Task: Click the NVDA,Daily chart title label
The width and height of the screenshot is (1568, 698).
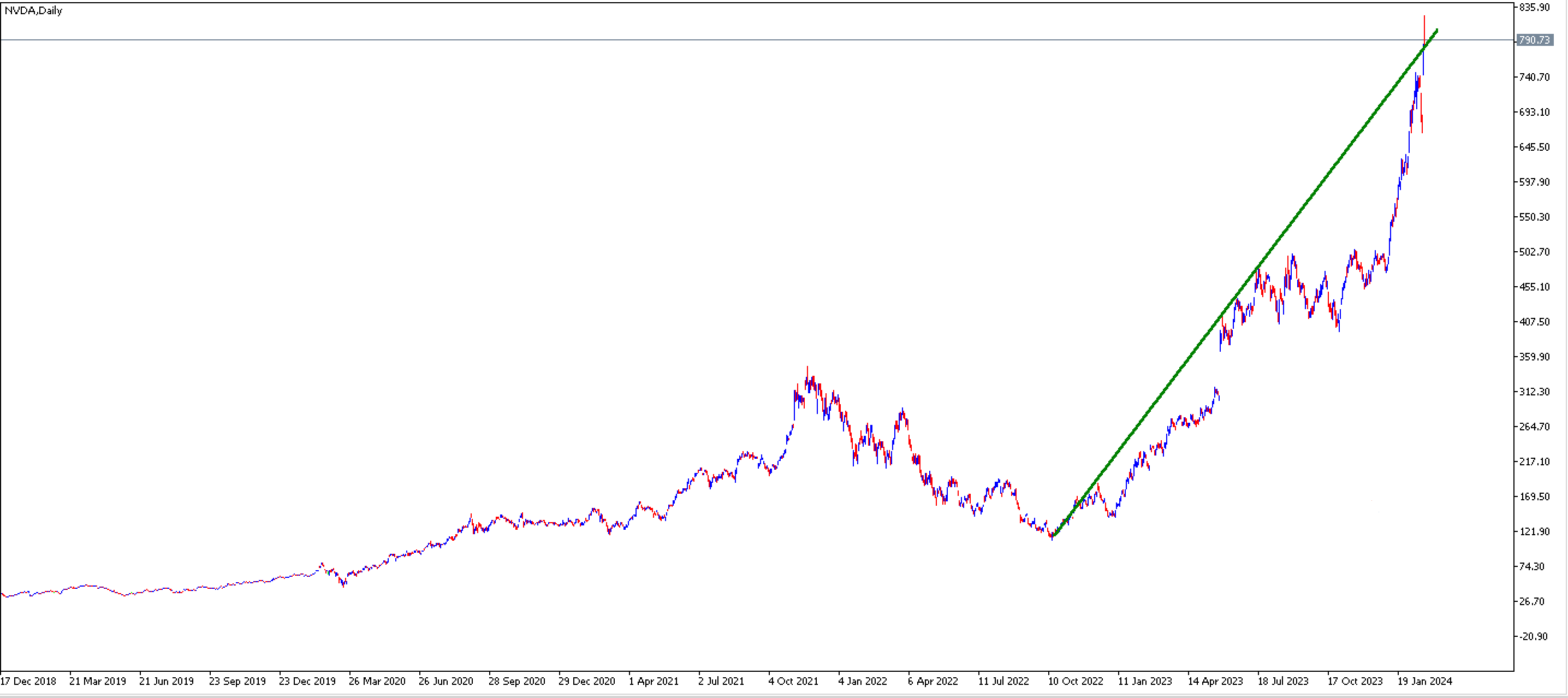Action: pos(33,10)
